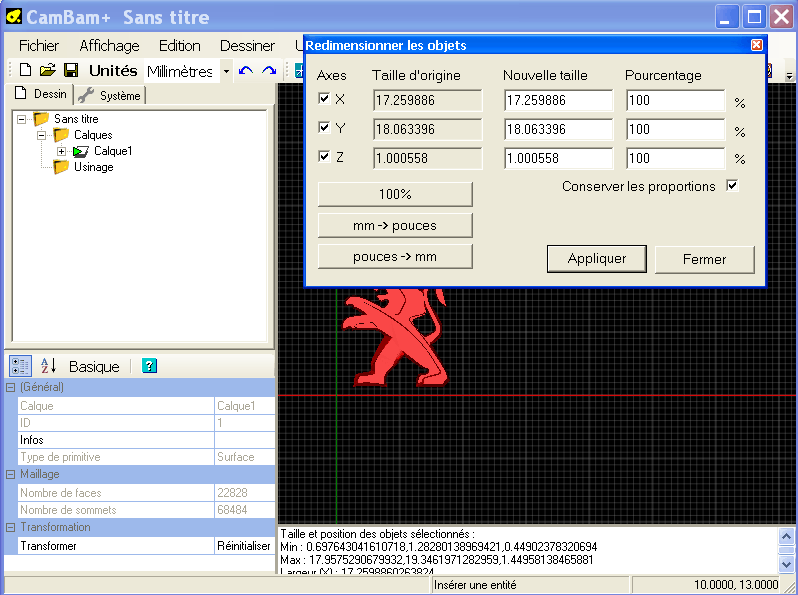Viewport: 798px width, 595px height.
Task: Click the Nombre de faces value 22828
Action: (245, 493)
